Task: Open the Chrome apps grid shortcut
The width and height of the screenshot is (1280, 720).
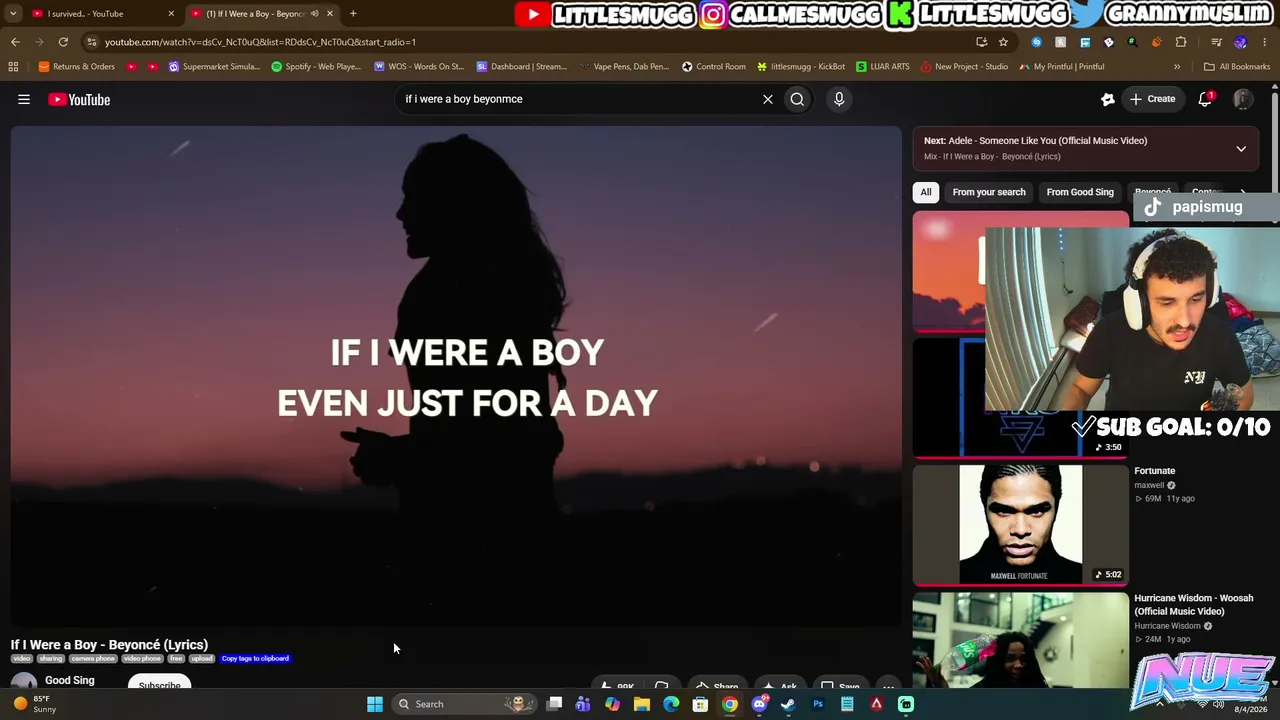Action: click(x=13, y=67)
